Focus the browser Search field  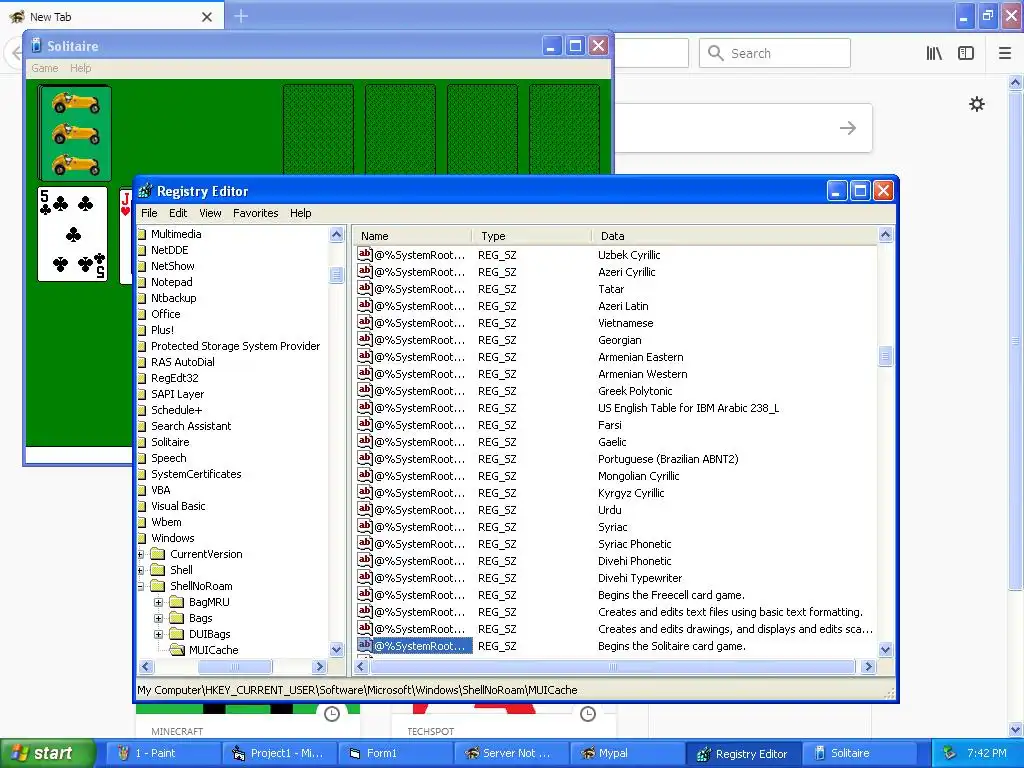coord(775,53)
